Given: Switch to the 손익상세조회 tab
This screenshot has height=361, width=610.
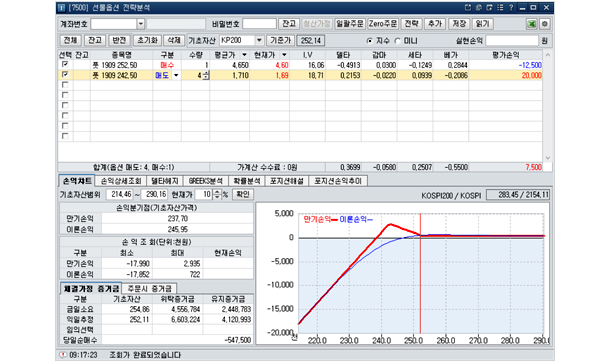Looking at the screenshot, I should pos(121,181).
